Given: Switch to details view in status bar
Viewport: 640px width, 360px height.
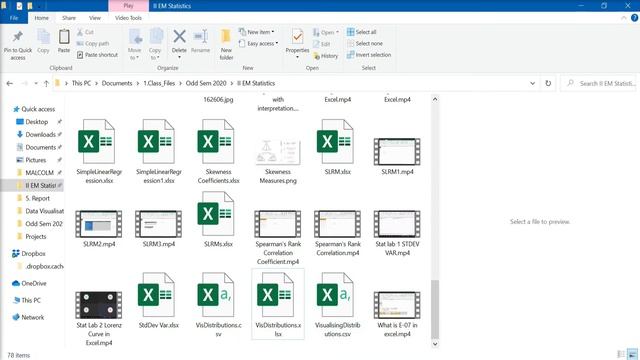Looking at the screenshot, I should click(x=621, y=354).
